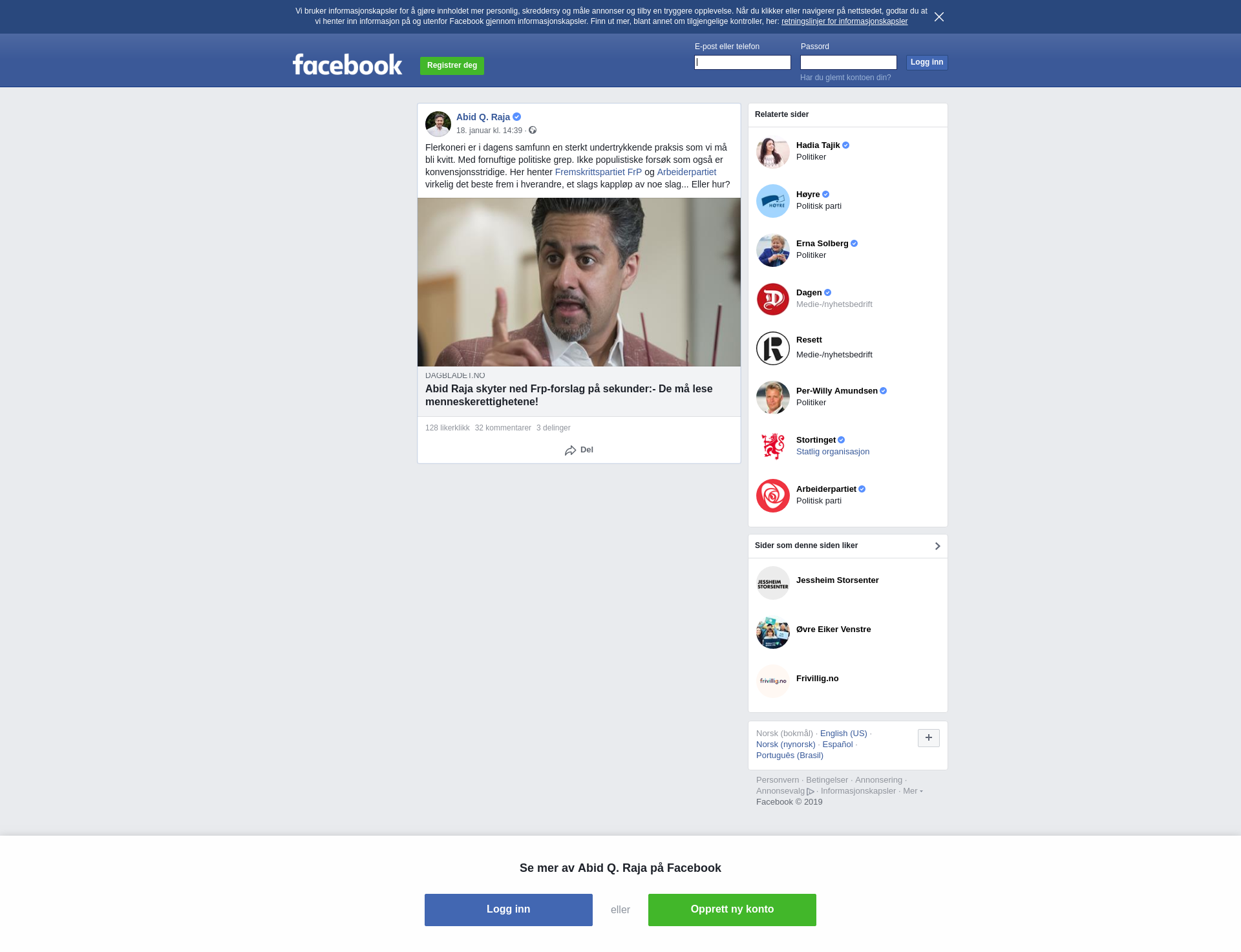
Task: Click 128 likerklikk count
Action: [x=447, y=428]
